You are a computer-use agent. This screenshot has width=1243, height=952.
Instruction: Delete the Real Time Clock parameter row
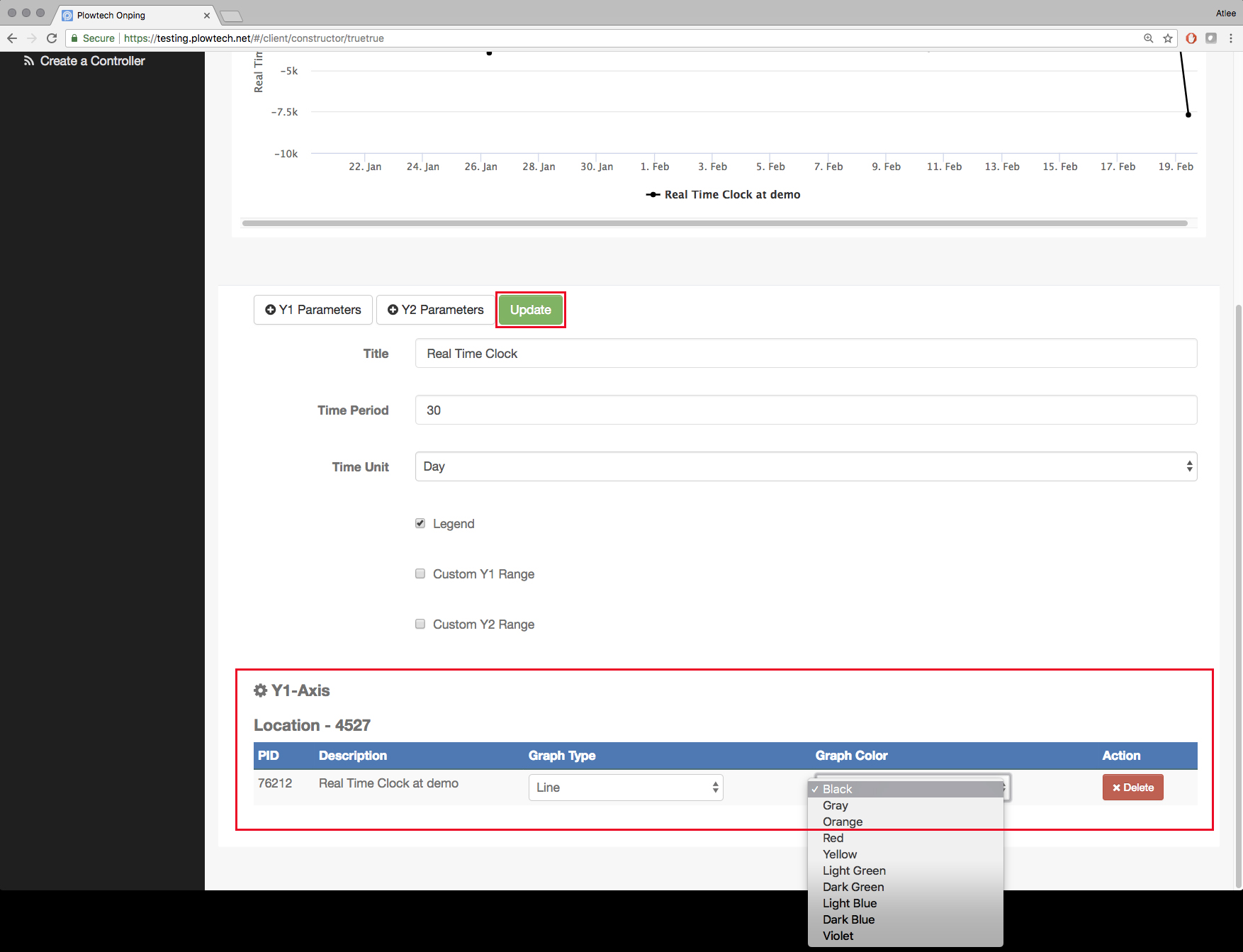tap(1132, 788)
